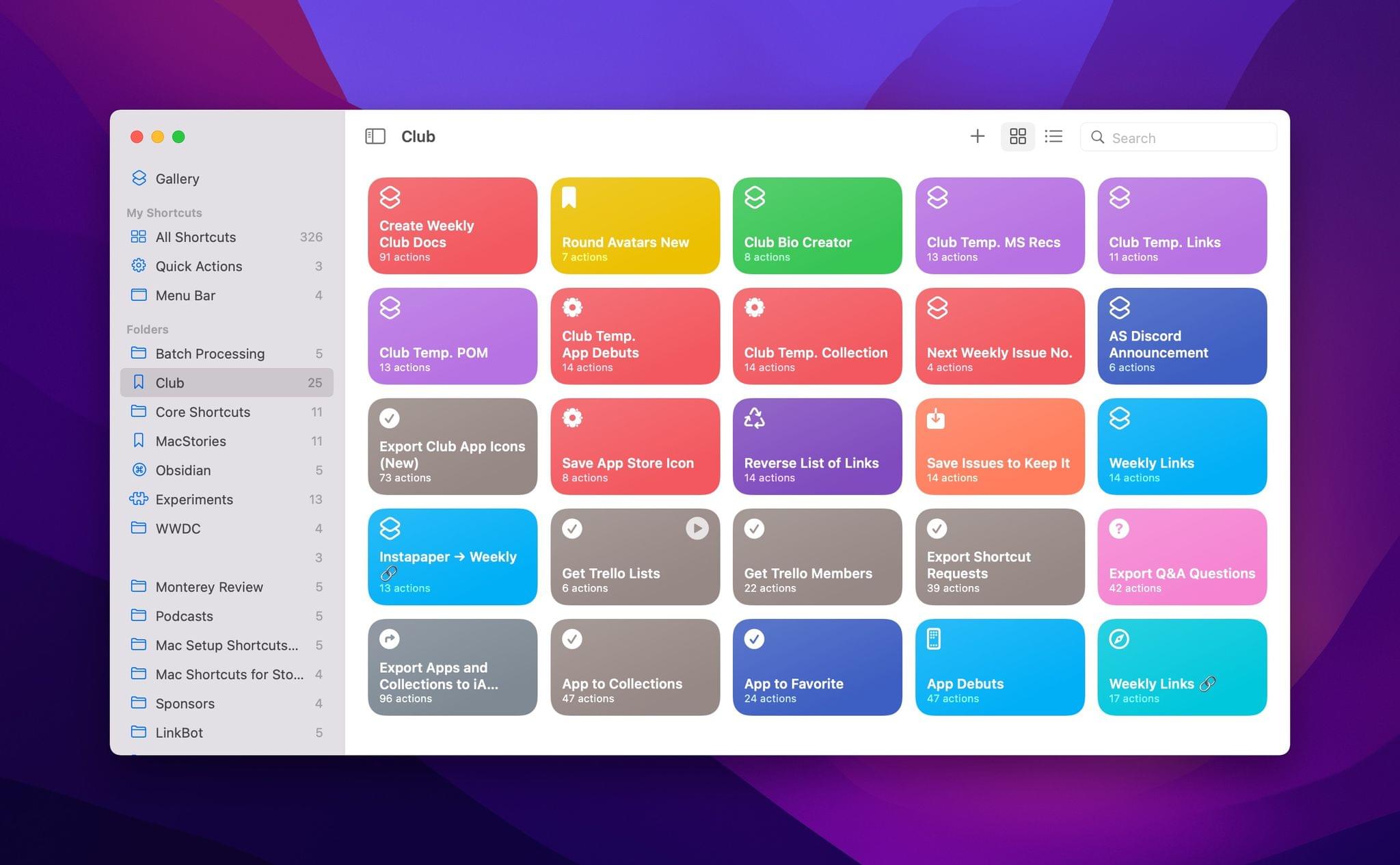
Task: Click the All Shortcuts grid icon
Action: point(139,237)
